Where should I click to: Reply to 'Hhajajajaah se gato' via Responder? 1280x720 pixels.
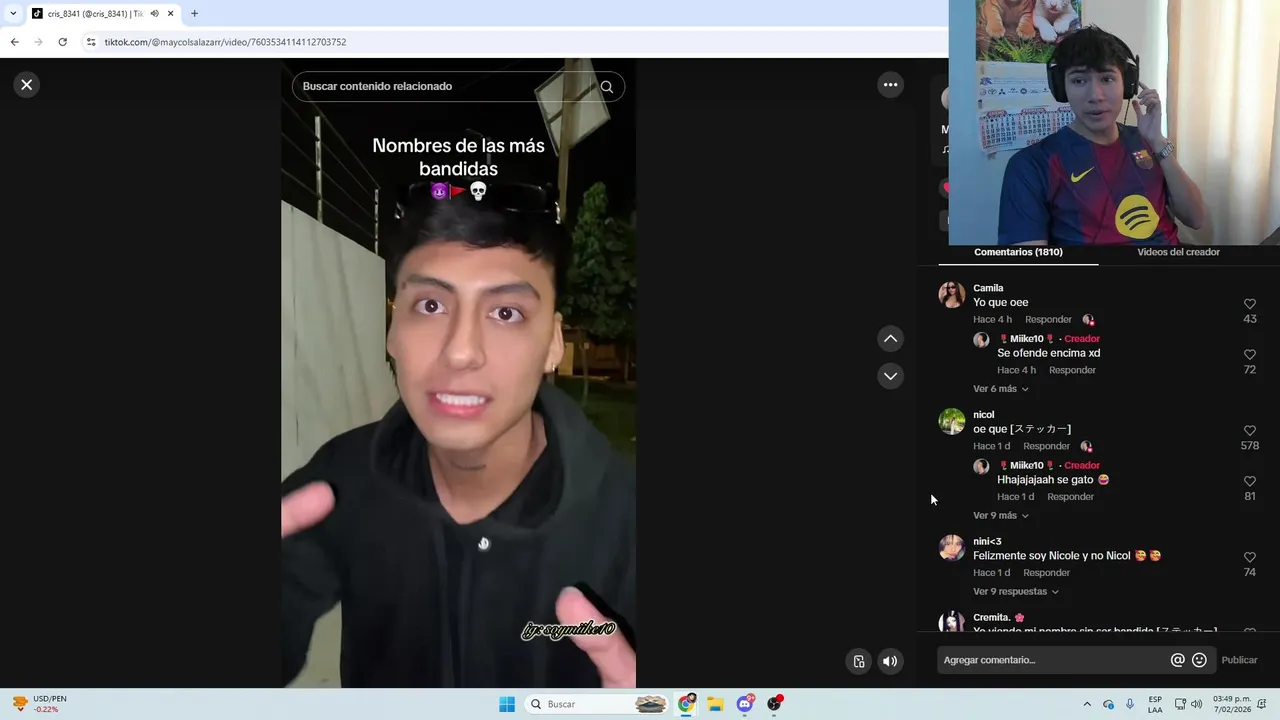[1070, 497]
